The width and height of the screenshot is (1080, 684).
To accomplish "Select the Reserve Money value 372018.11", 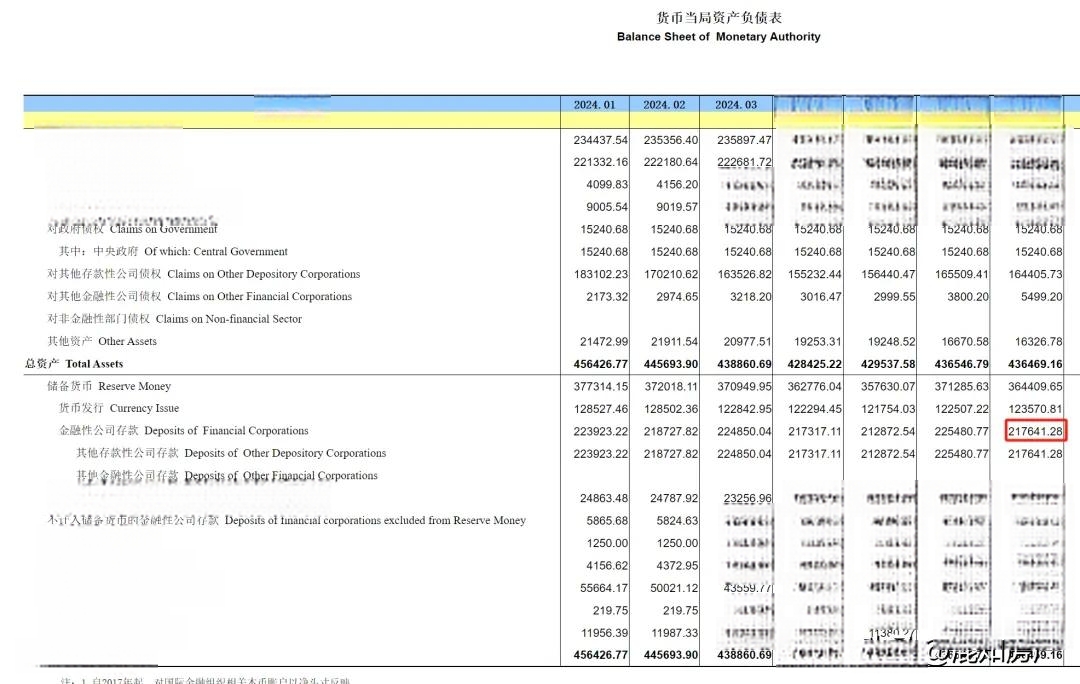I will point(671,386).
